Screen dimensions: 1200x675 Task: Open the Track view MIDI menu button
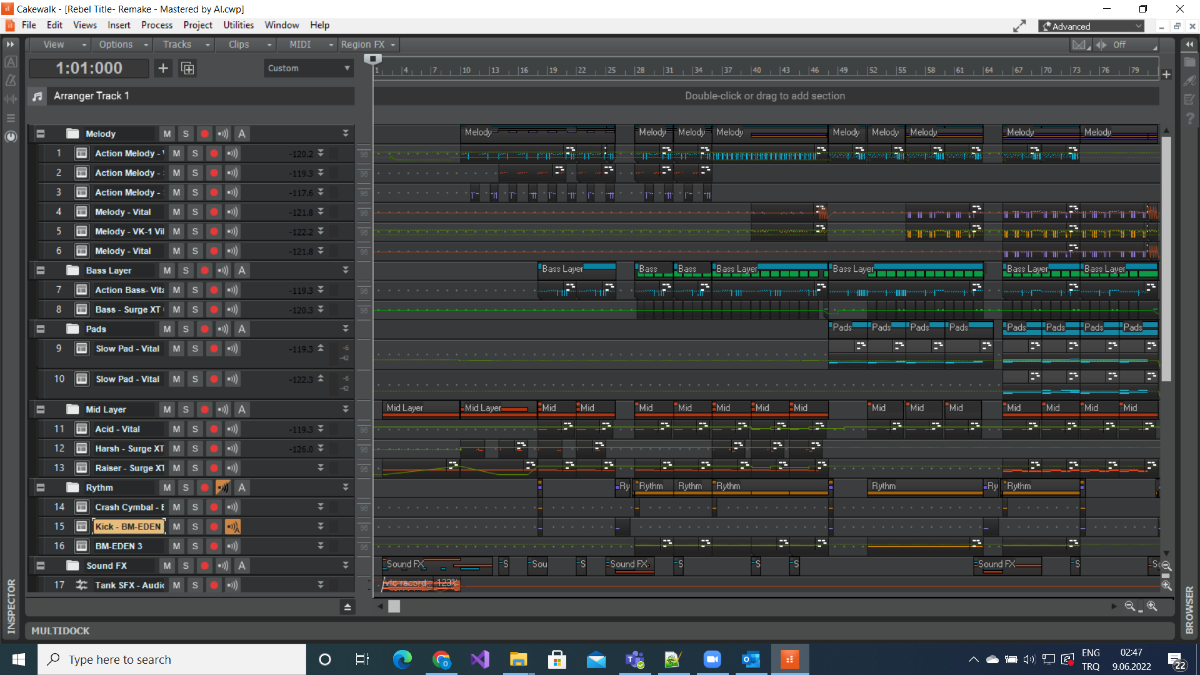pos(306,44)
